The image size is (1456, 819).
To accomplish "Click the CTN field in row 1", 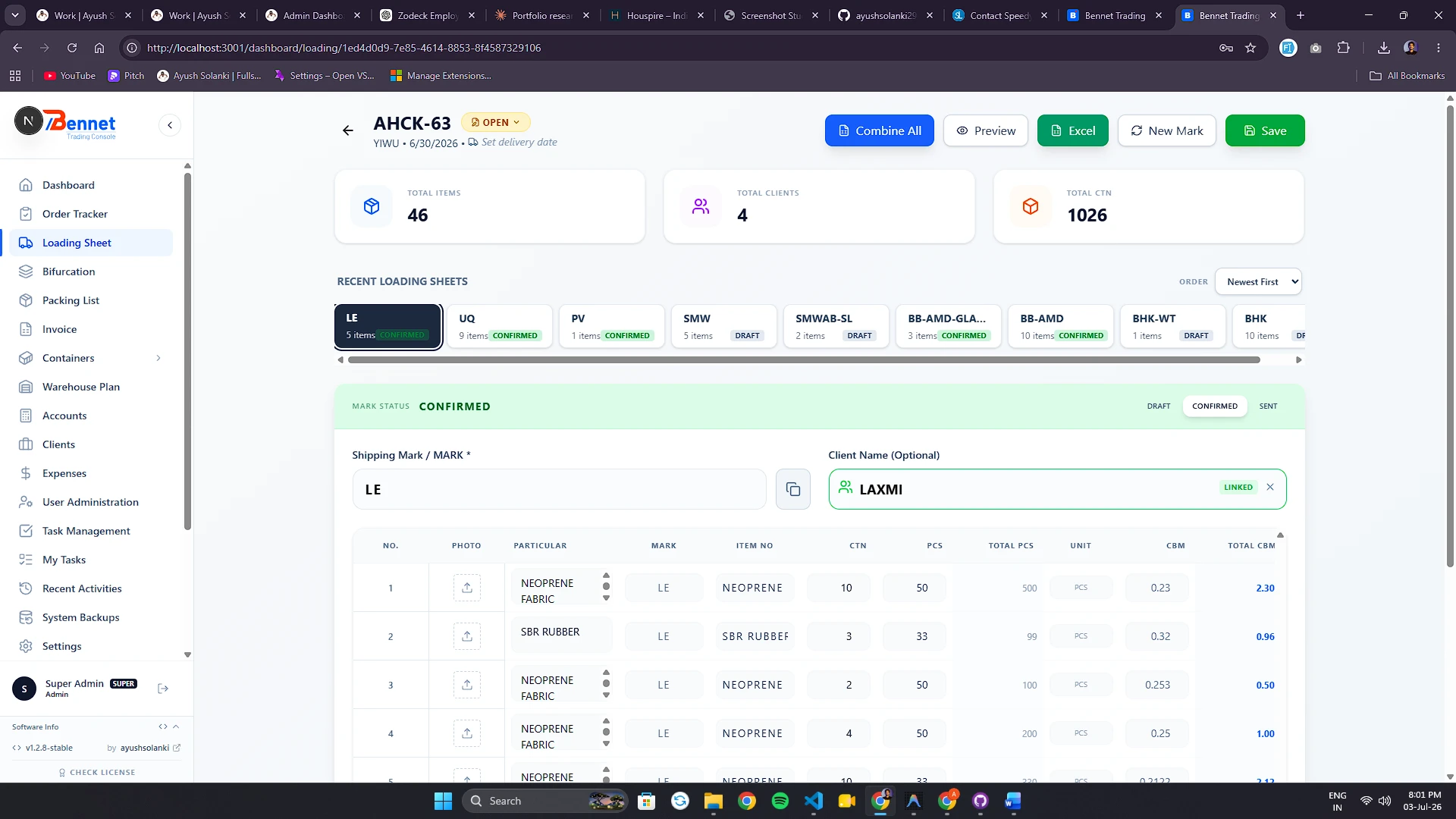I will (x=838, y=588).
